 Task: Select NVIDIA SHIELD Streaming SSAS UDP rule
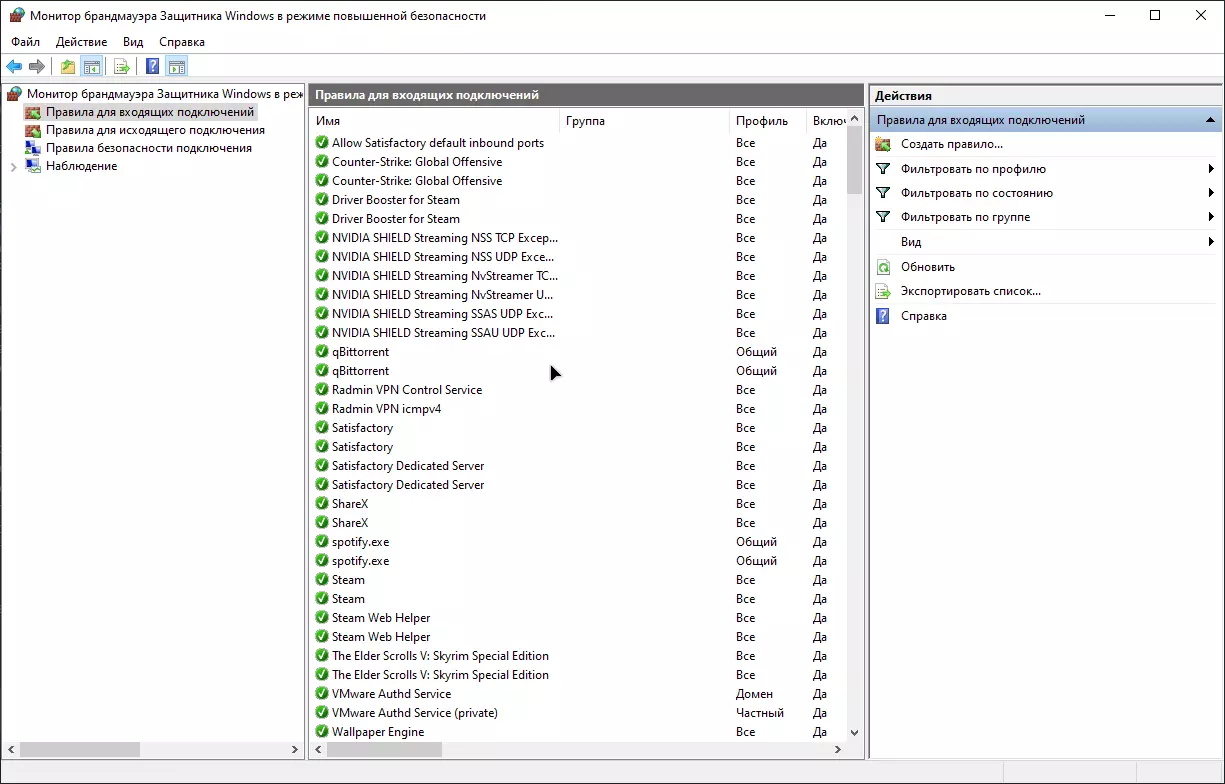pyautogui.click(x=443, y=314)
